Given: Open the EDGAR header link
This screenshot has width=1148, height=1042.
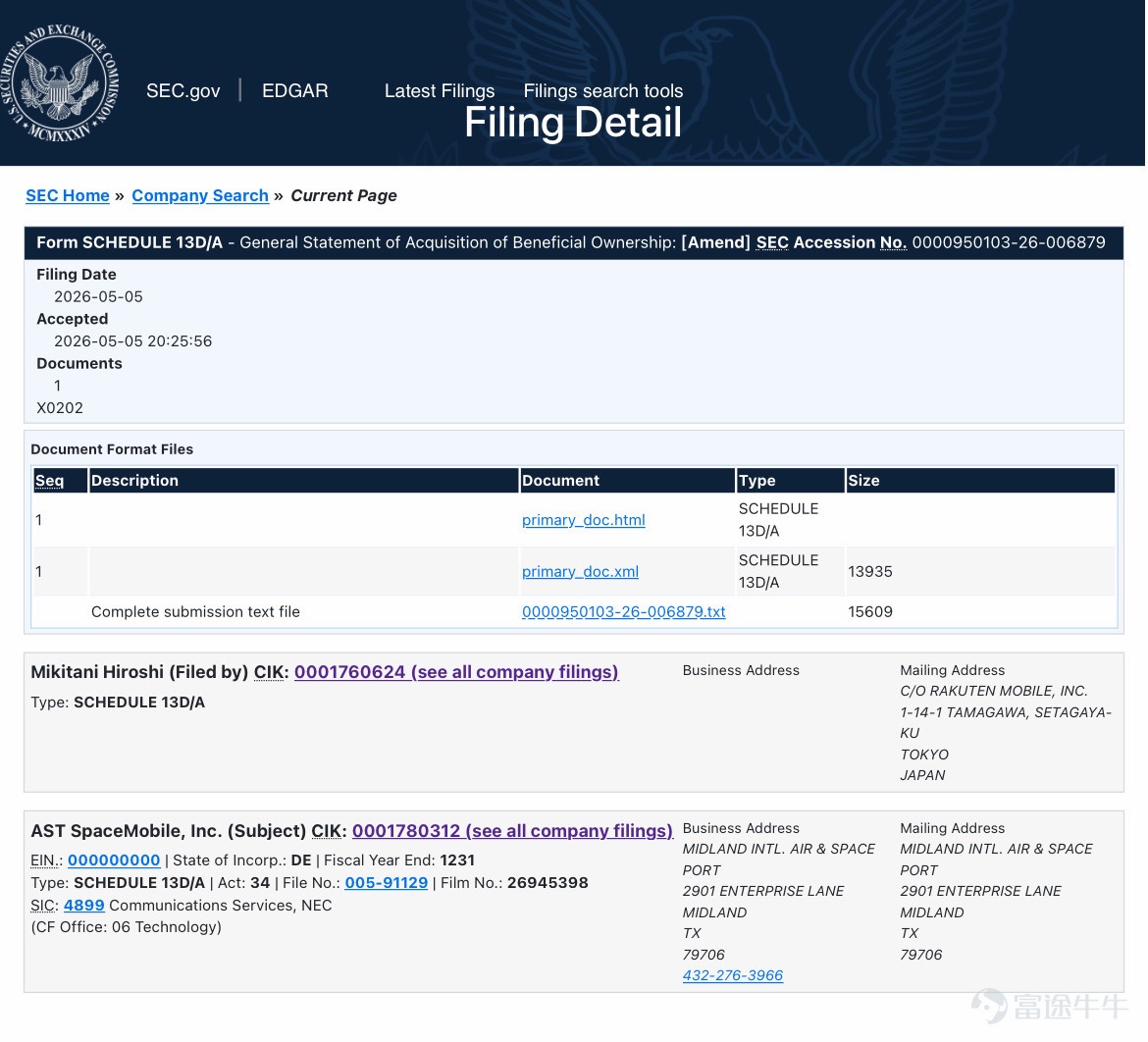Looking at the screenshot, I should (295, 91).
